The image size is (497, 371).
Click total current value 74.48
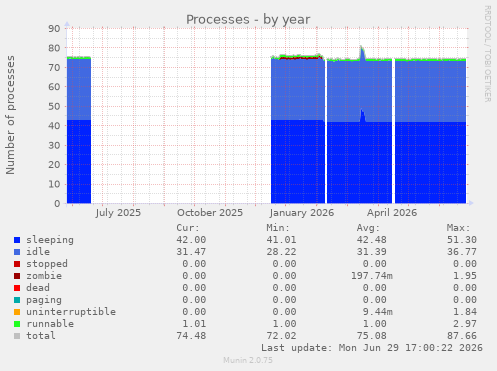(191, 336)
